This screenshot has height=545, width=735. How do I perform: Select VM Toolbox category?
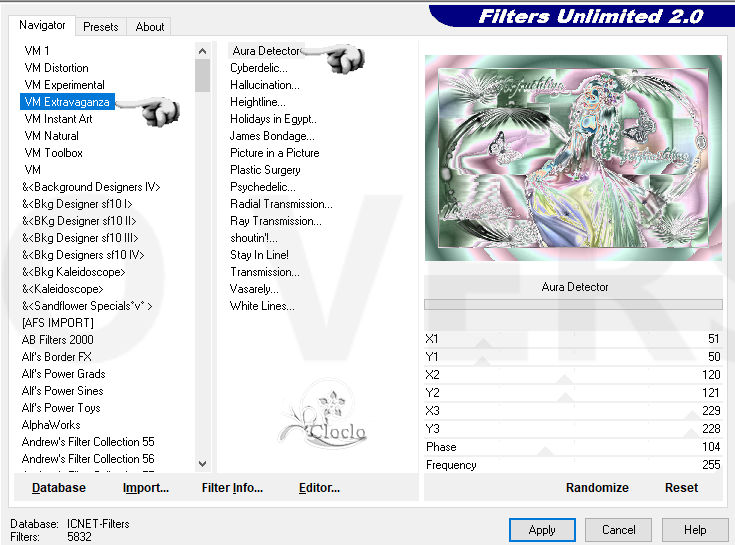53,153
